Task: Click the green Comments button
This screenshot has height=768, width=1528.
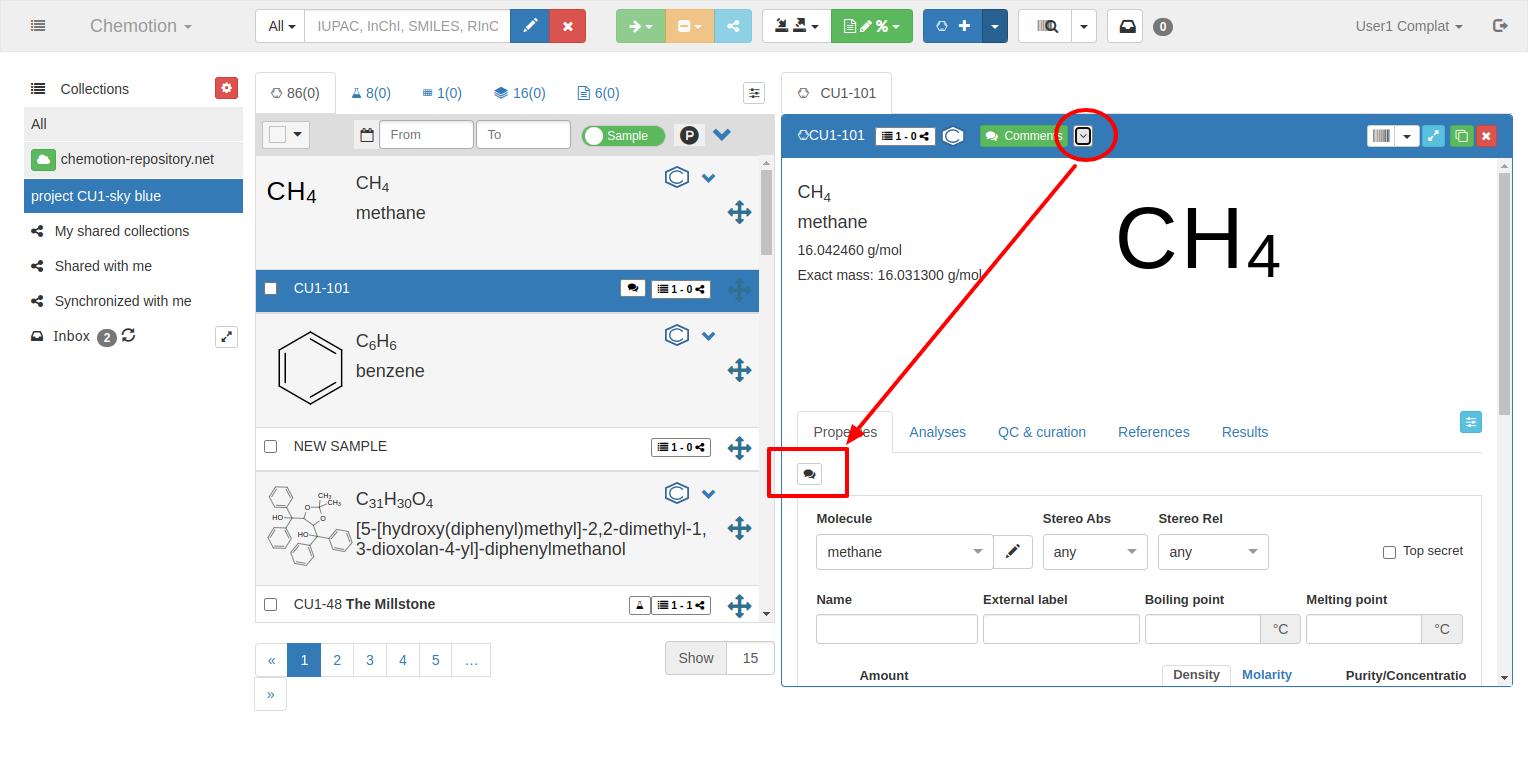Action: pyautogui.click(x=1020, y=136)
